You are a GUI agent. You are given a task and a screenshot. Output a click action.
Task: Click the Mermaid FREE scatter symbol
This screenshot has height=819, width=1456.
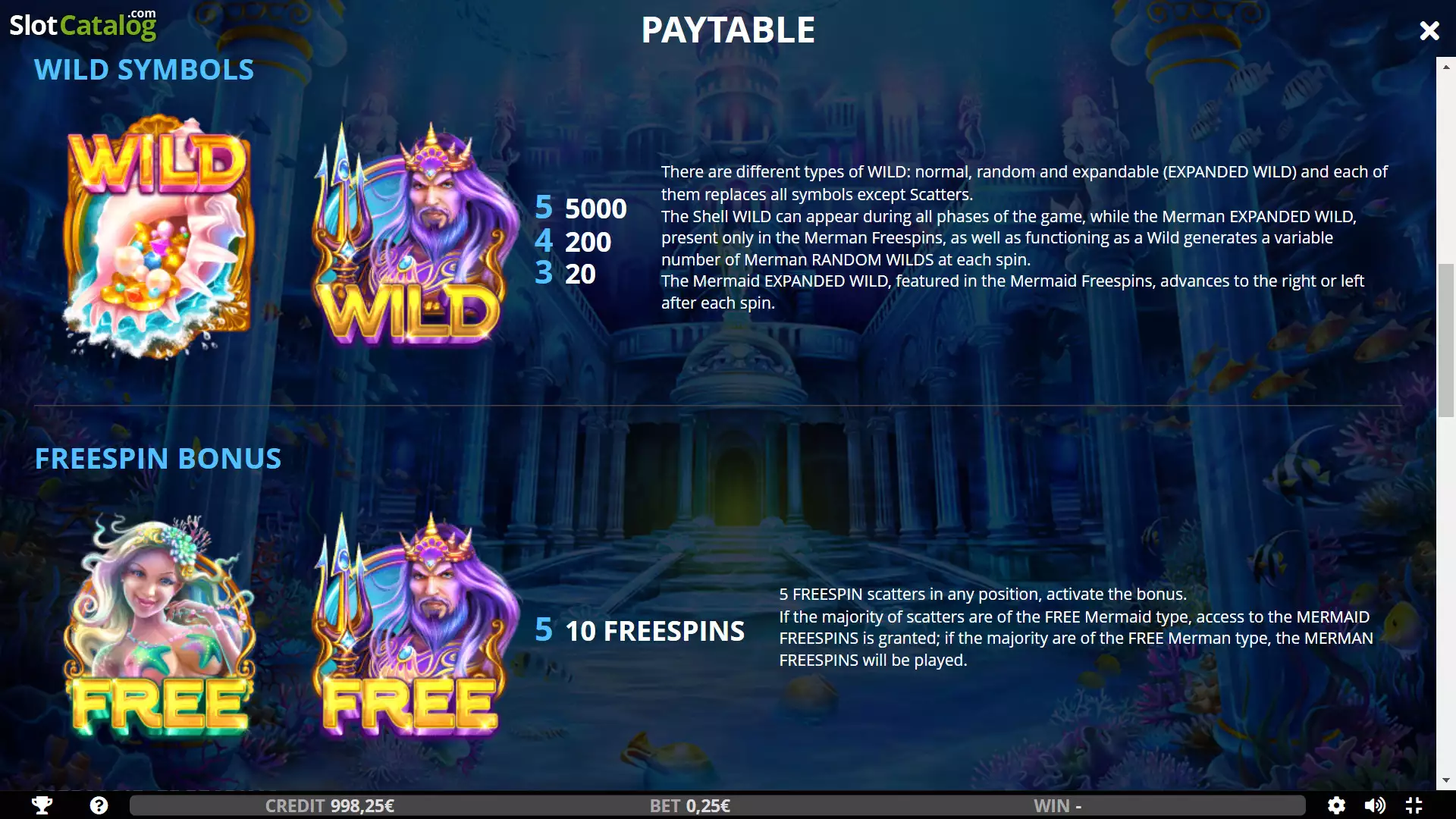160,626
